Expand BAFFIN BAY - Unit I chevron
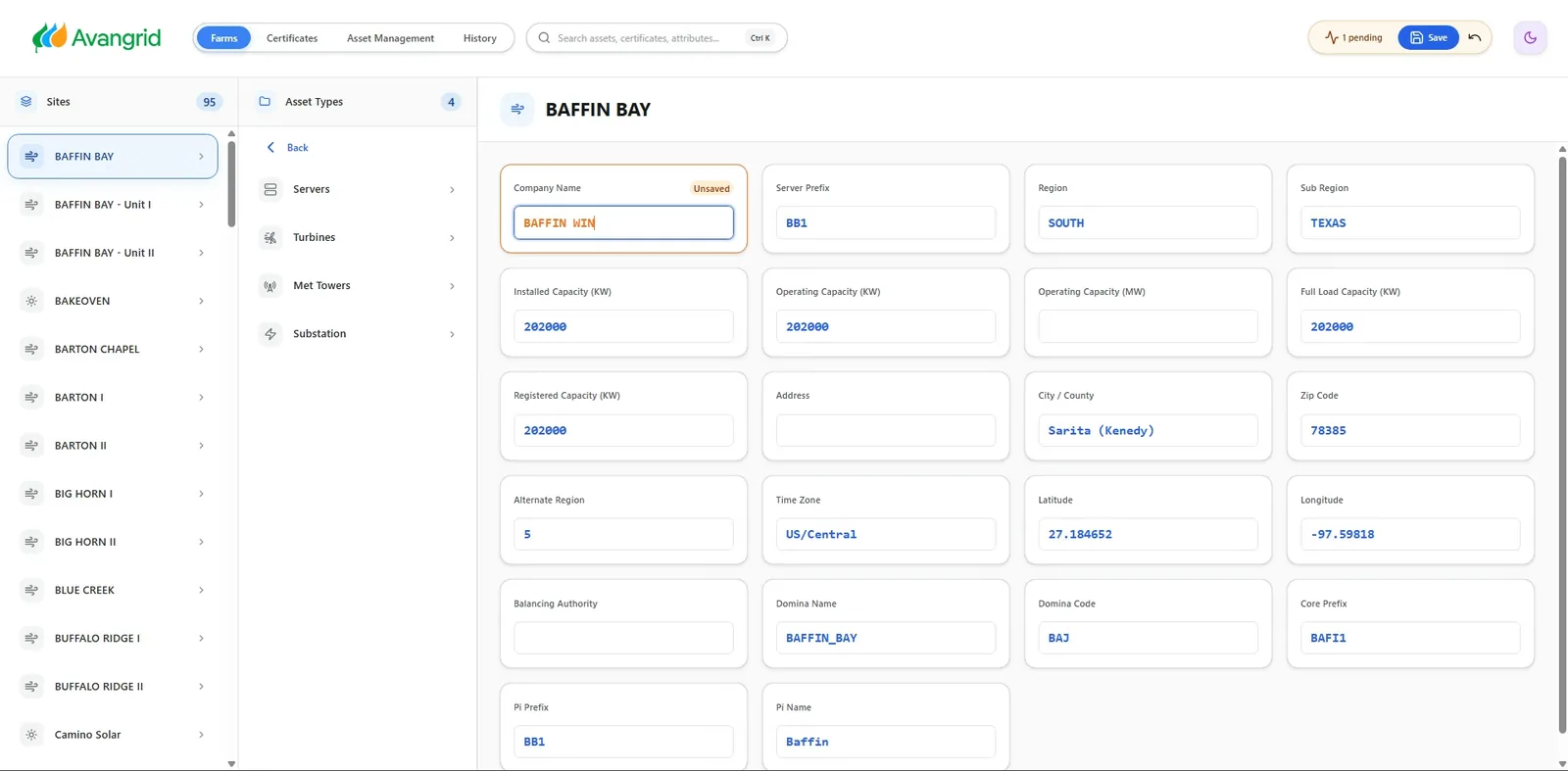Screen dimensions: 1568x771 pos(201,205)
